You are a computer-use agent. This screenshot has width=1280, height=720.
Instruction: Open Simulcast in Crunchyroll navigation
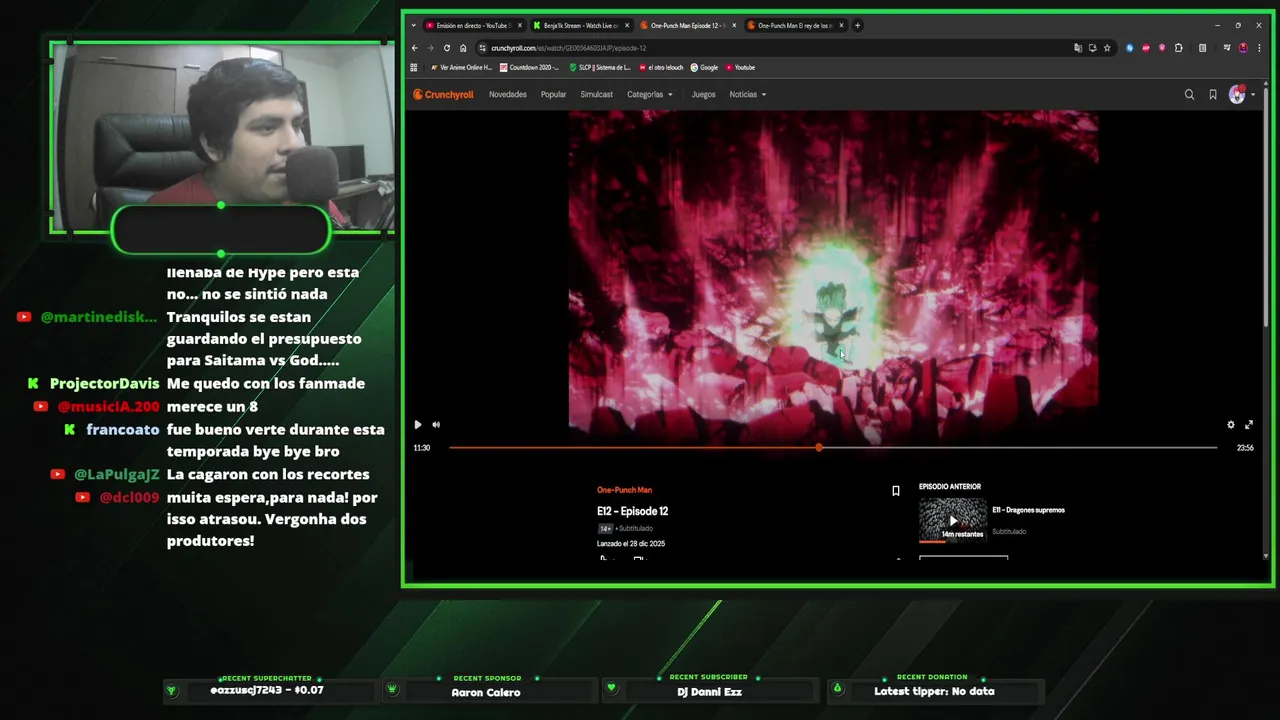pos(597,95)
